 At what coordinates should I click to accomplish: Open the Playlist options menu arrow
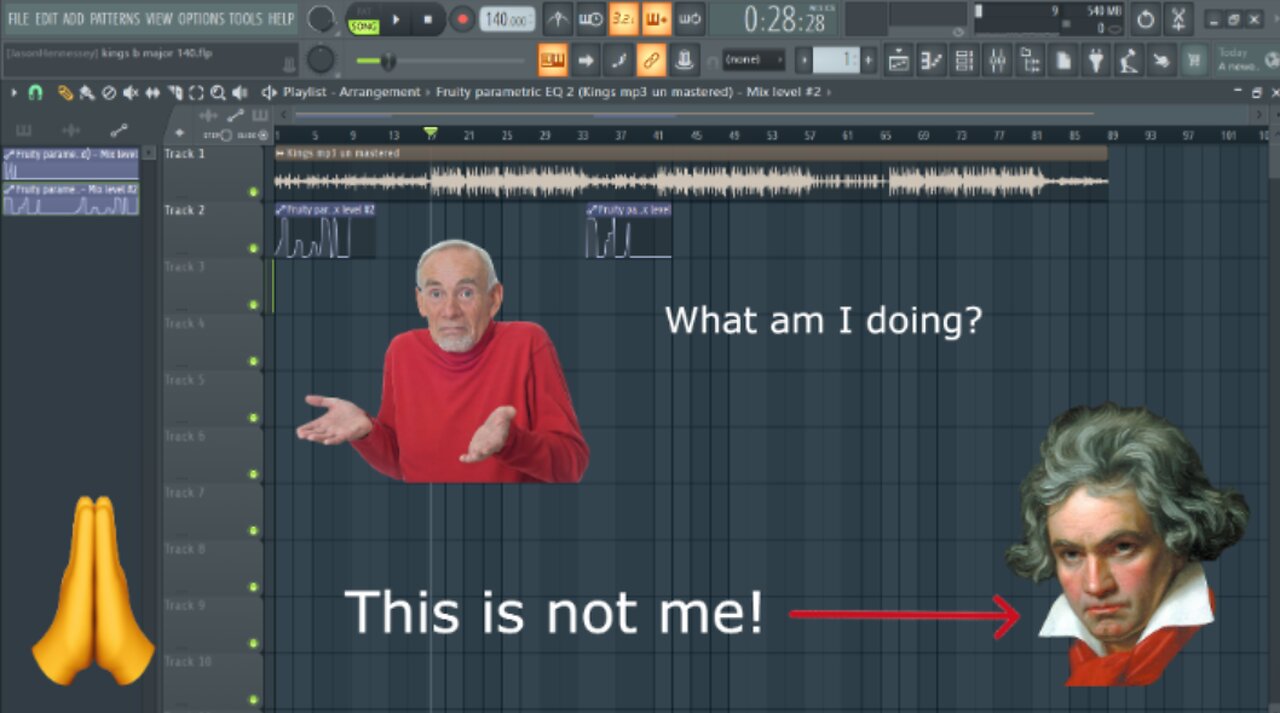click(14, 92)
